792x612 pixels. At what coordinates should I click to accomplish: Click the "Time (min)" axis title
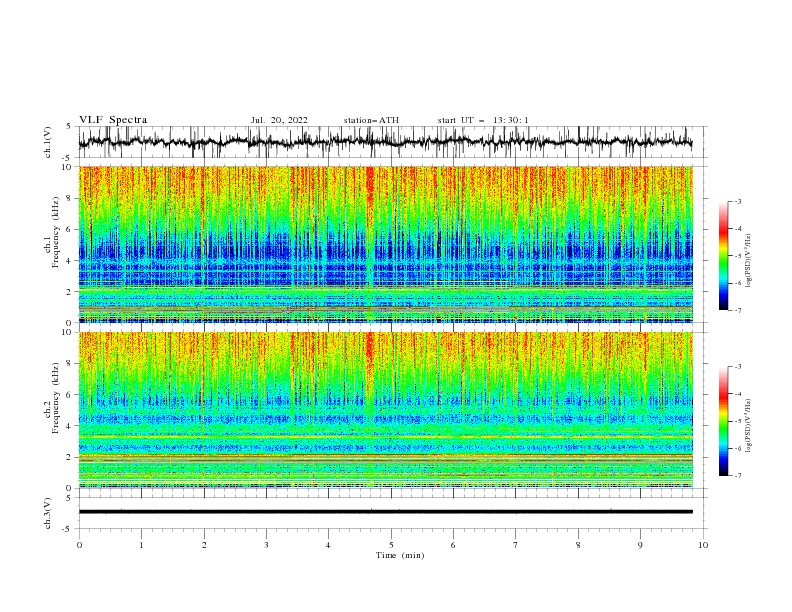pos(400,555)
